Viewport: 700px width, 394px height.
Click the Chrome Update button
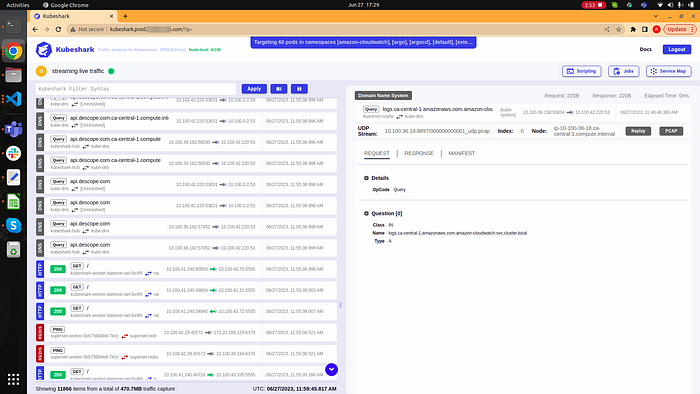679,29
